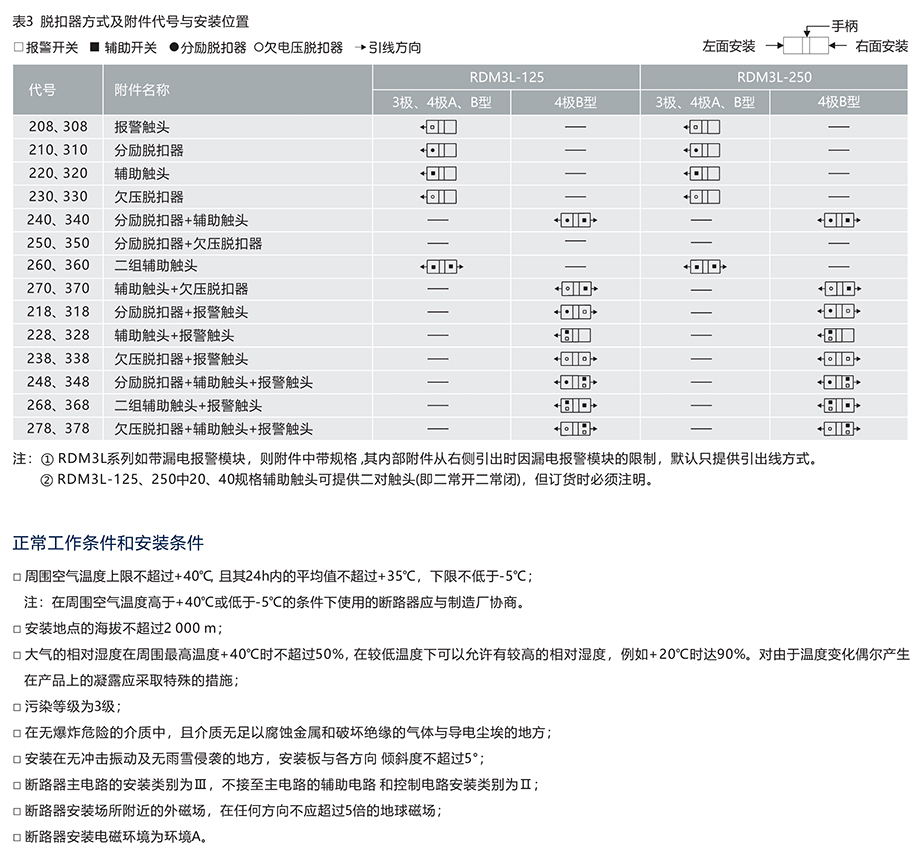Click RDM3L-125 4极B型 symbol in row 240, 340
920x858 pixels.
(574, 220)
